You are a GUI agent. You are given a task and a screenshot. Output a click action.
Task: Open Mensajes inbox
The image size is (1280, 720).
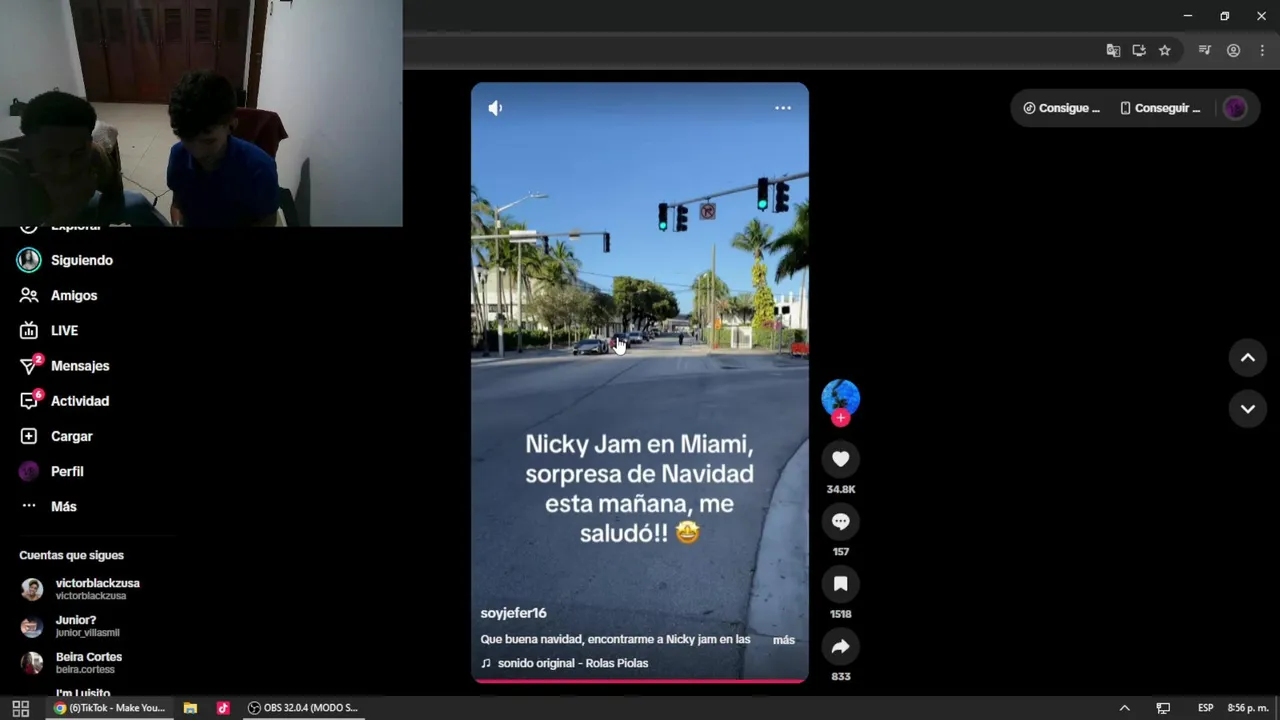point(65,366)
